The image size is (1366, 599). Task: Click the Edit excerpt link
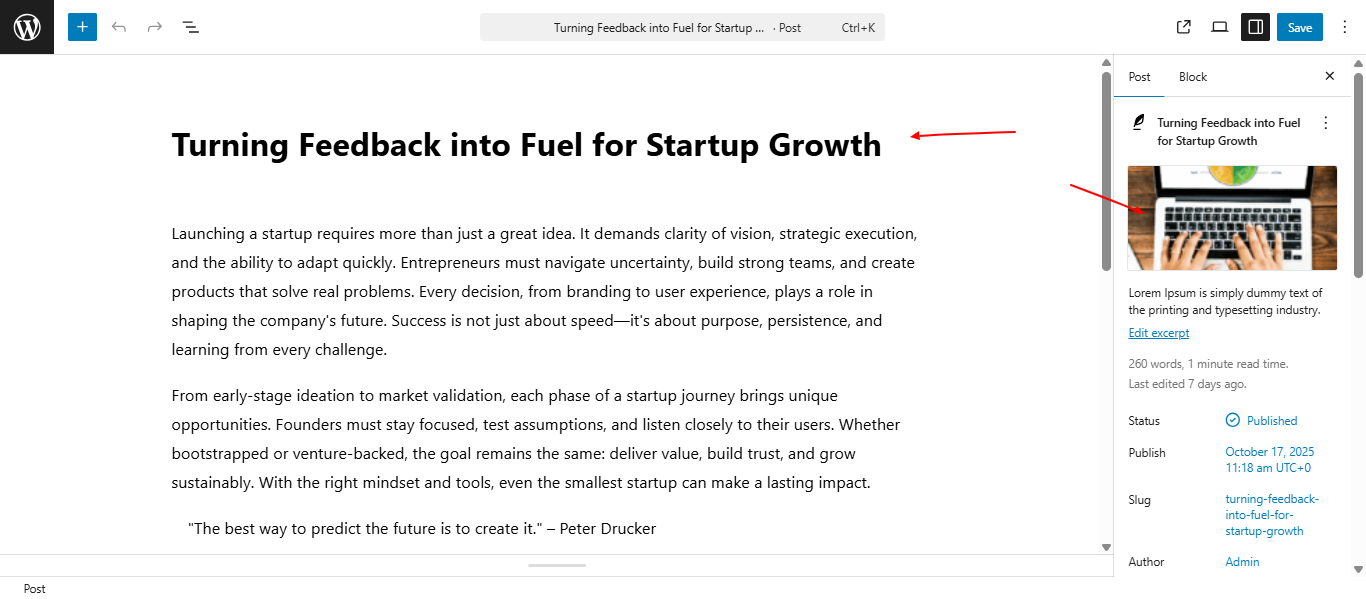(x=1158, y=333)
